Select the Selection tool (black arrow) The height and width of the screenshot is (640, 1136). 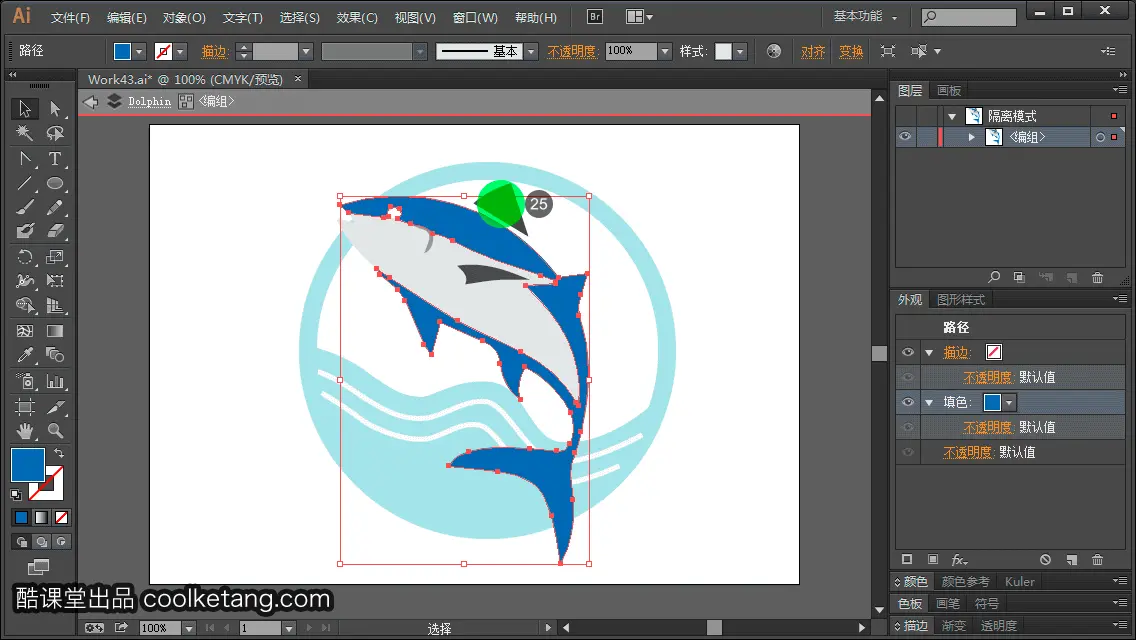(25, 109)
